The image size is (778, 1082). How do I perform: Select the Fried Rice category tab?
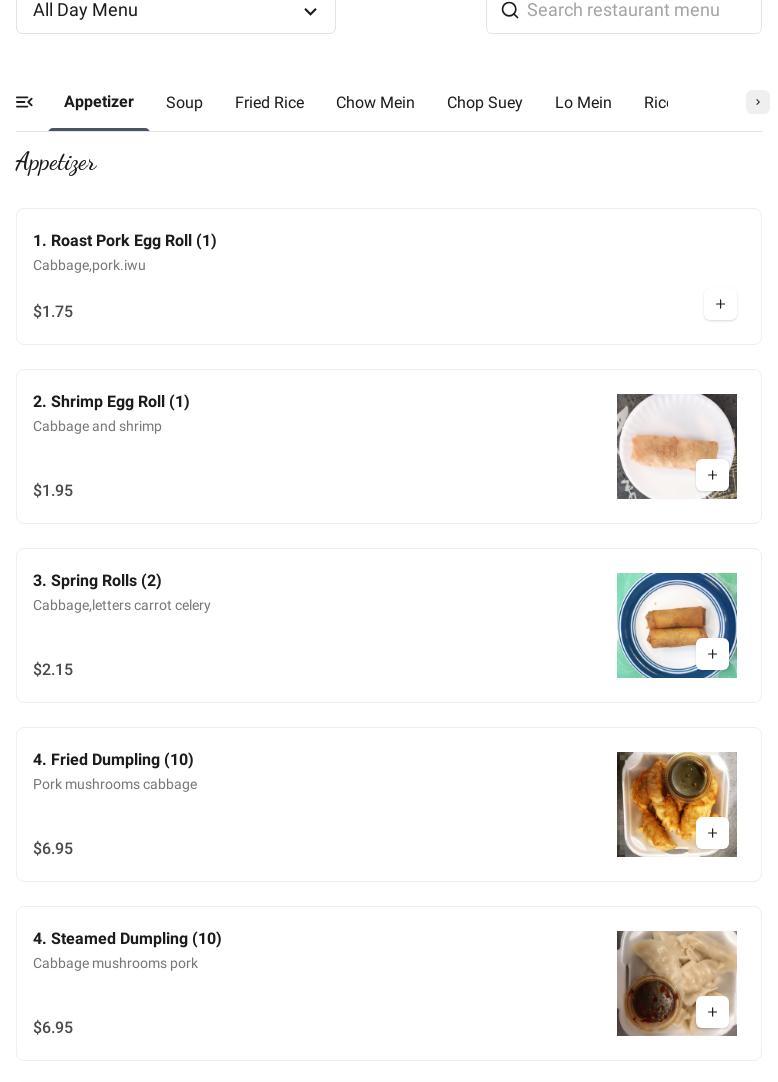(x=269, y=103)
